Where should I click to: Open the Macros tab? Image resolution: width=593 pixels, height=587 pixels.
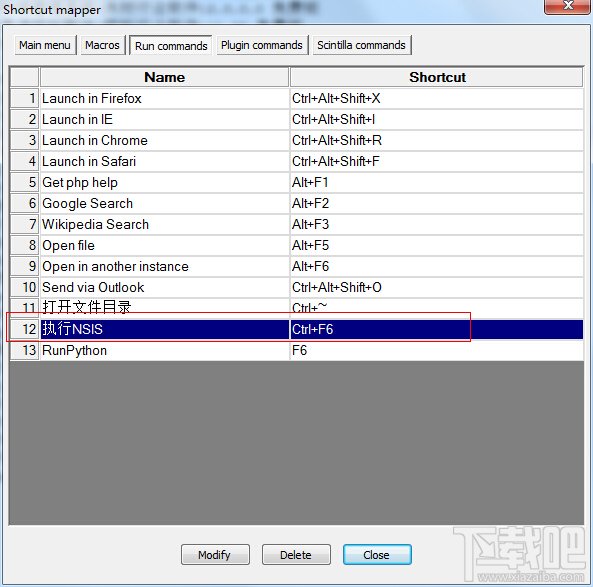(102, 45)
